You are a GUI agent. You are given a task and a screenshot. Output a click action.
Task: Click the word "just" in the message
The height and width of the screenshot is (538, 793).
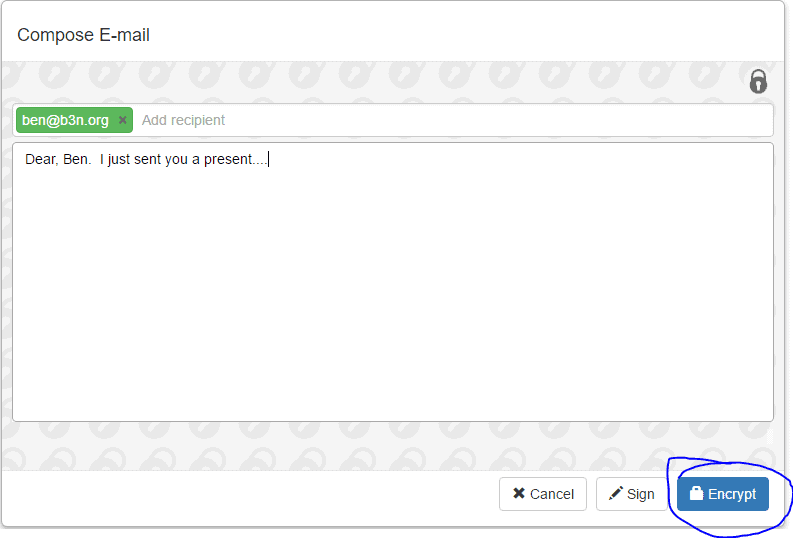tap(119, 160)
